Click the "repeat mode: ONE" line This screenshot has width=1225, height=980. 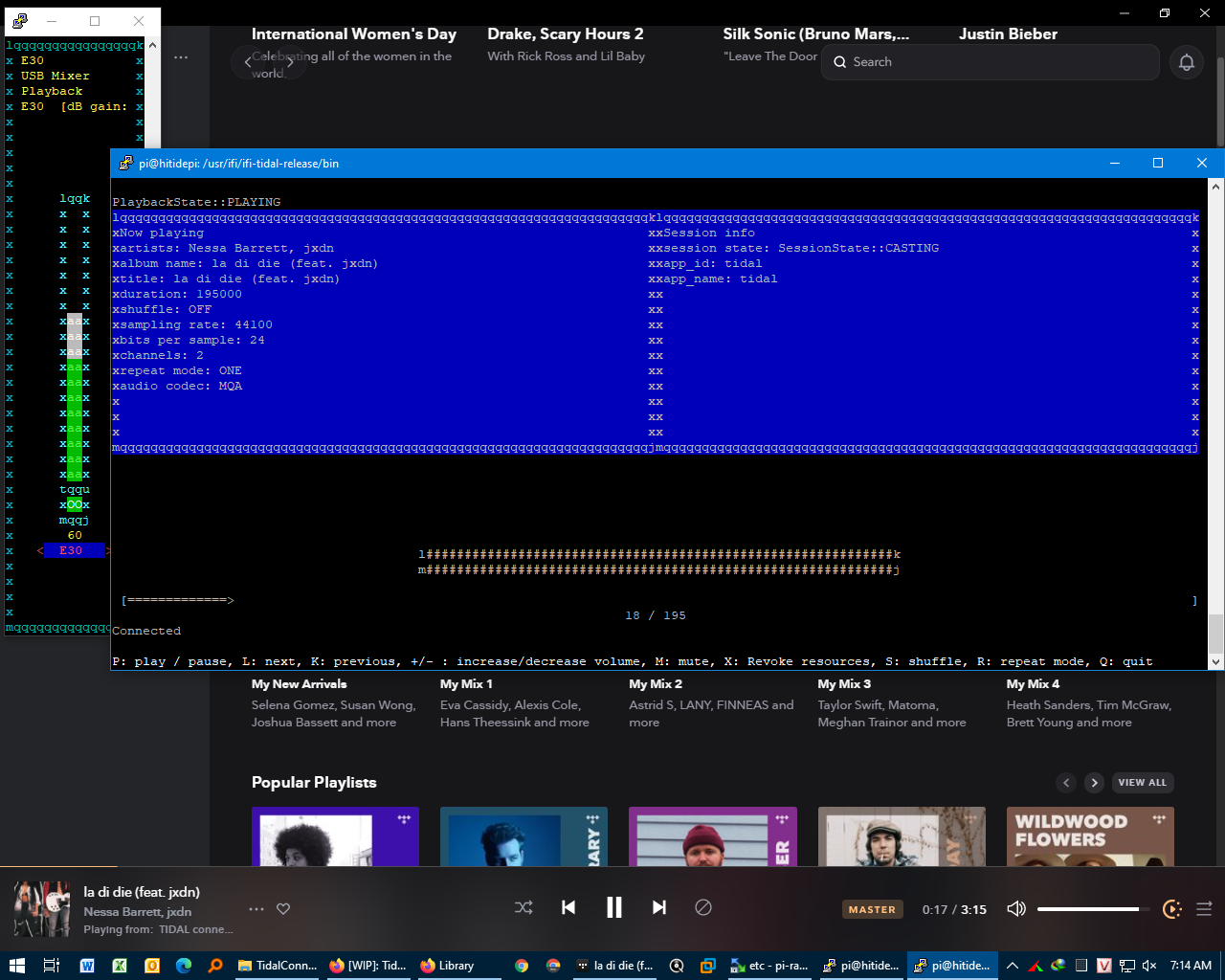click(x=181, y=370)
